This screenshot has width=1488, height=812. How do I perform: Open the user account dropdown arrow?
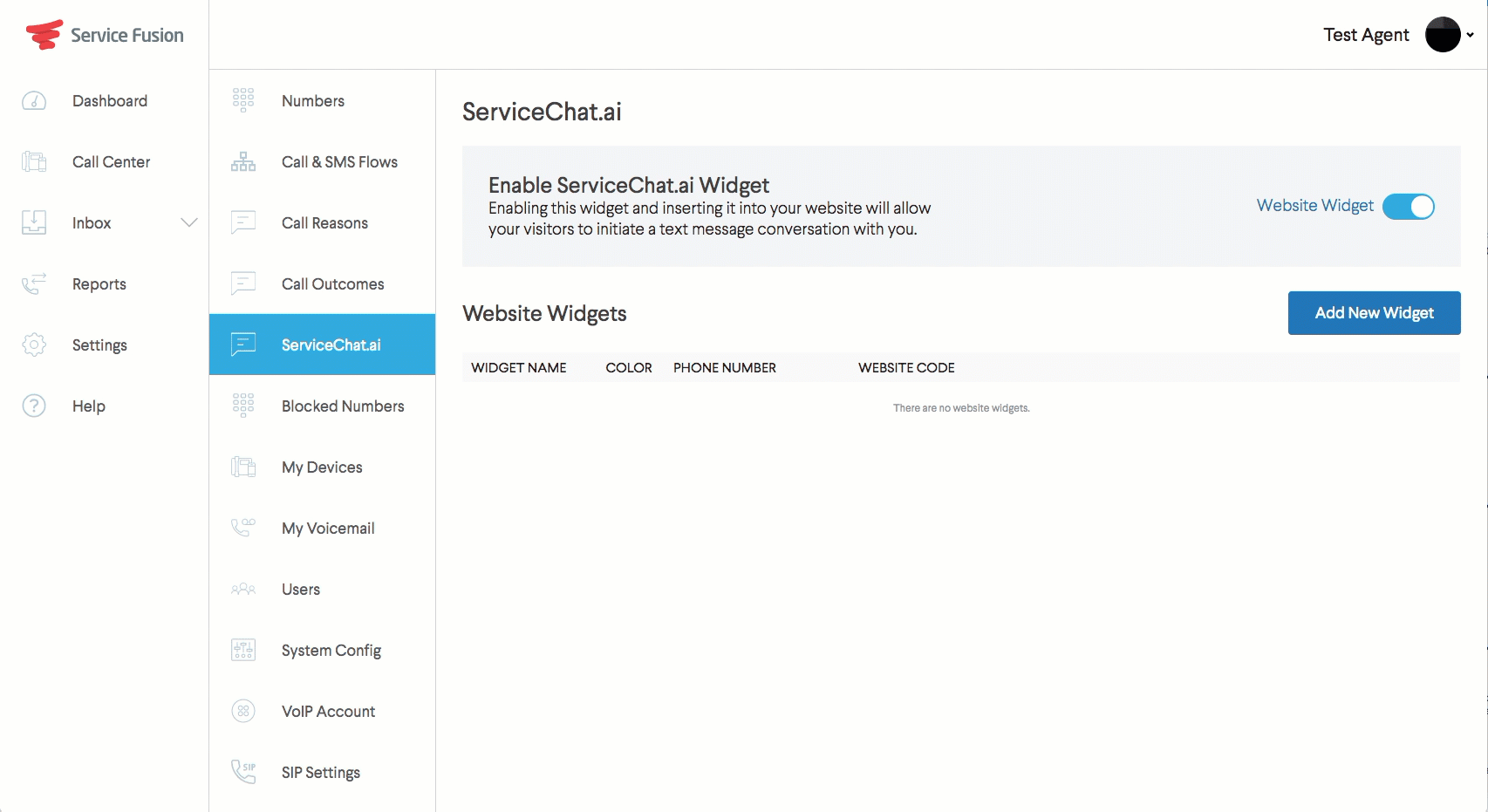click(1471, 35)
